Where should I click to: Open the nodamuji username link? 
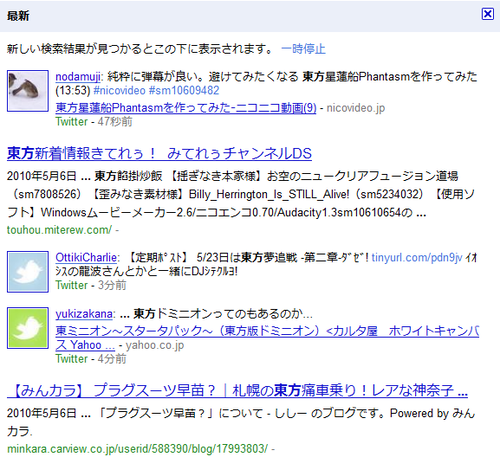pyautogui.click(x=78, y=77)
